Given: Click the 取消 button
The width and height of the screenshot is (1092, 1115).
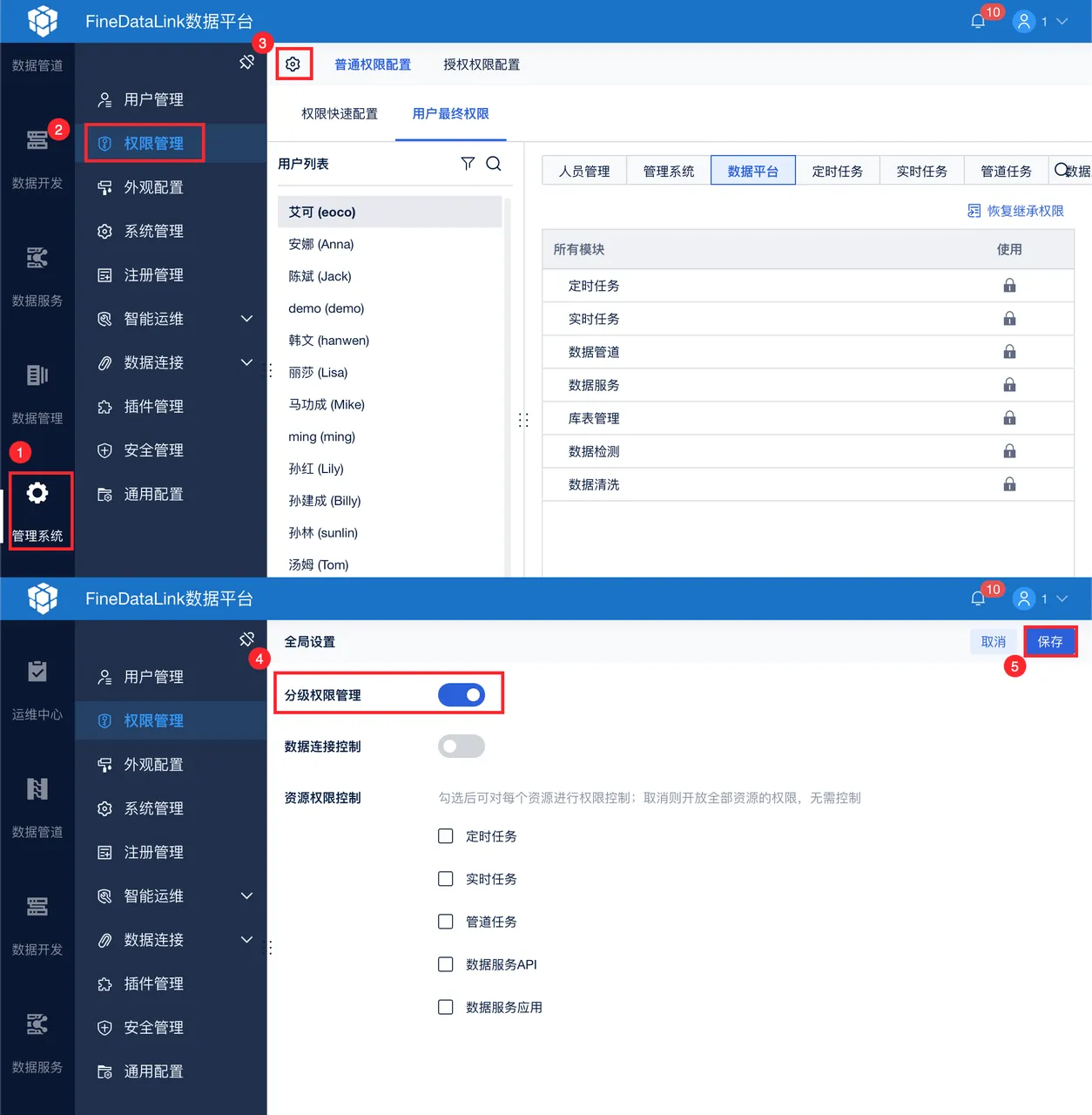Looking at the screenshot, I should click(x=994, y=641).
